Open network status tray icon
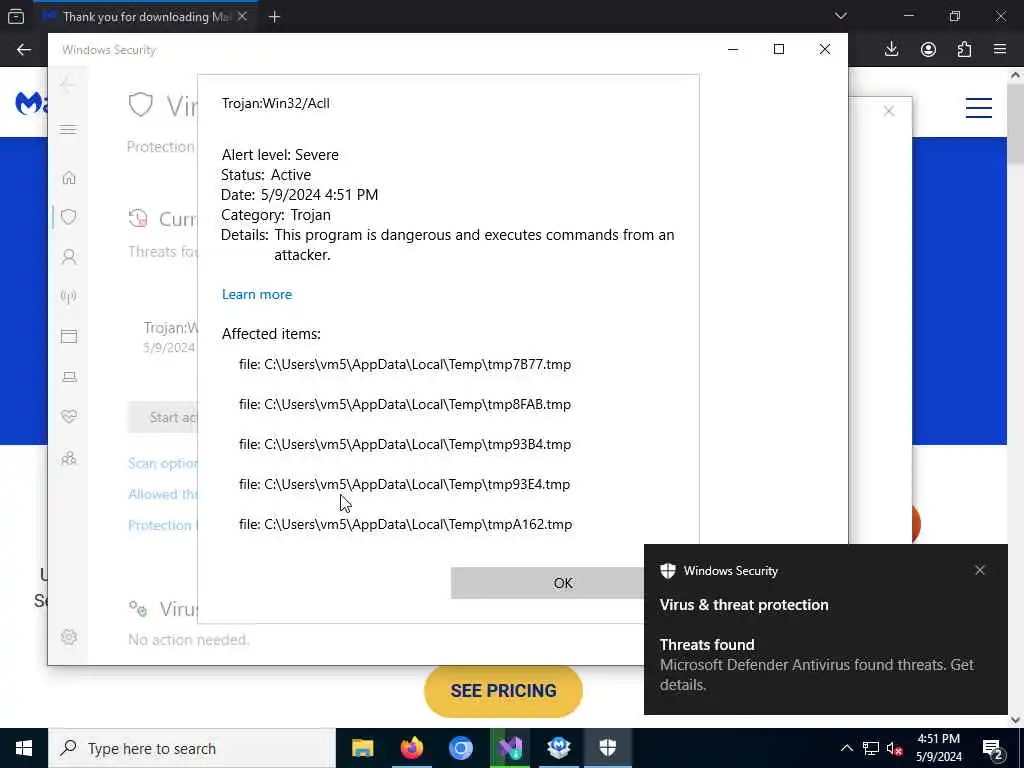The width and height of the screenshot is (1024, 768). coord(870,748)
